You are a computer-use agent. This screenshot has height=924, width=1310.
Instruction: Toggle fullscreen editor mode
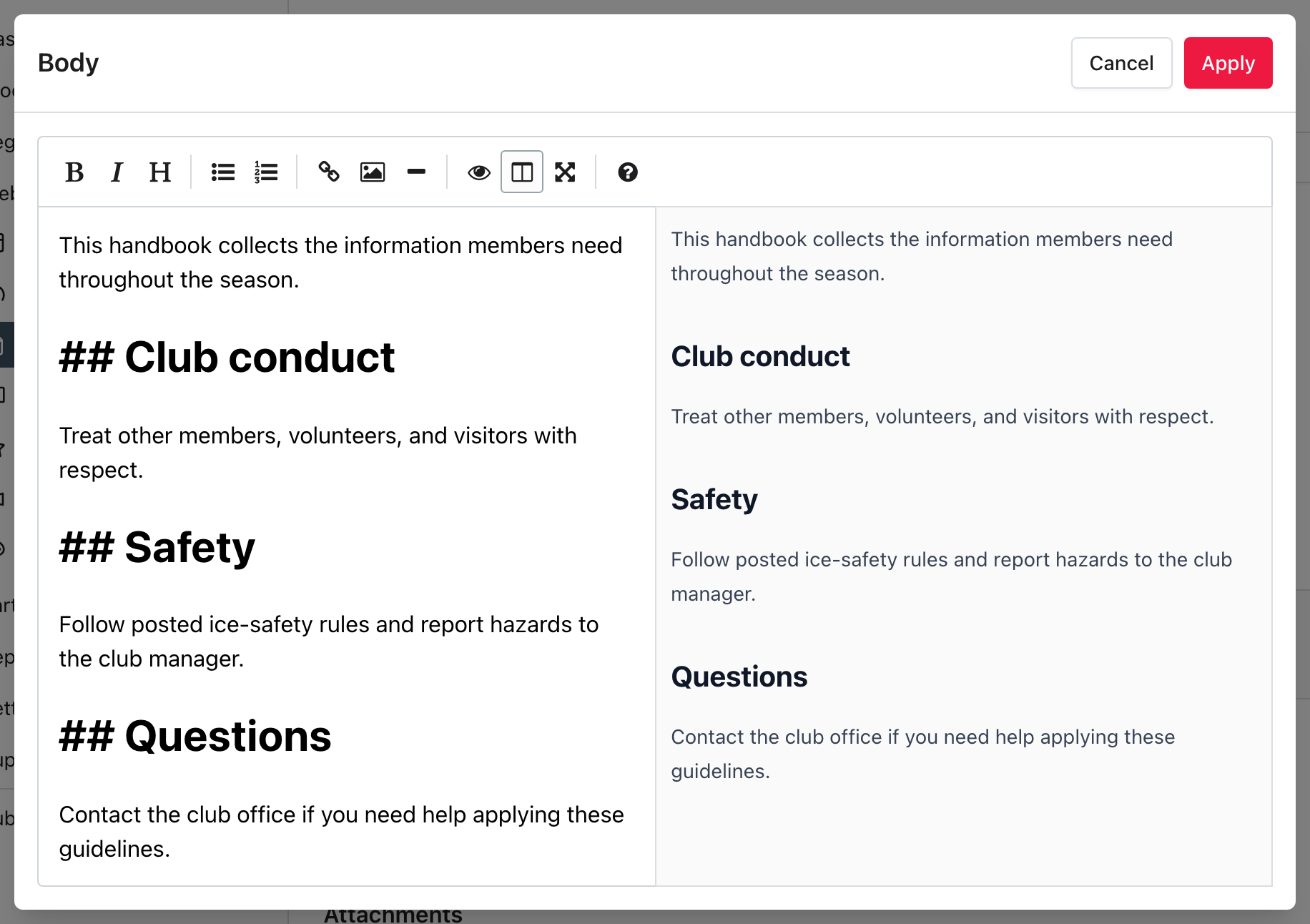(x=565, y=172)
